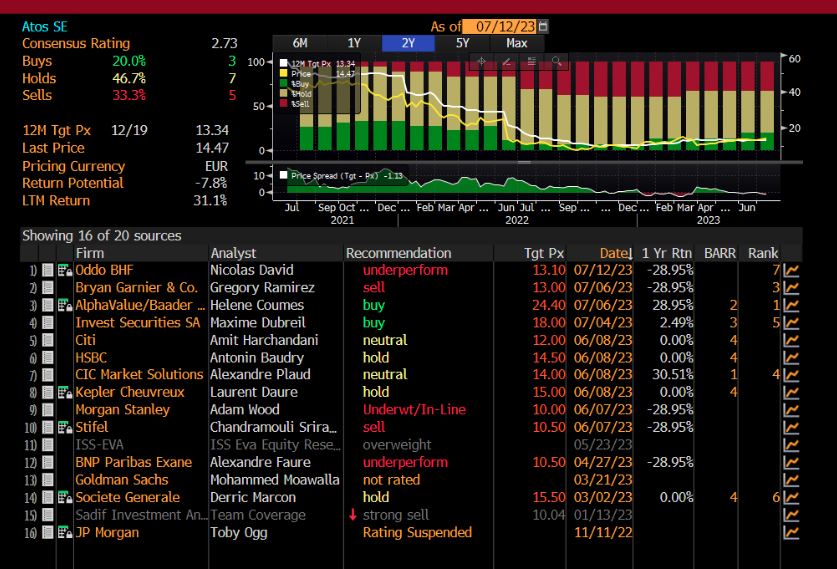Open the rating chart icon for AlphaValue/Baader

point(791,306)
